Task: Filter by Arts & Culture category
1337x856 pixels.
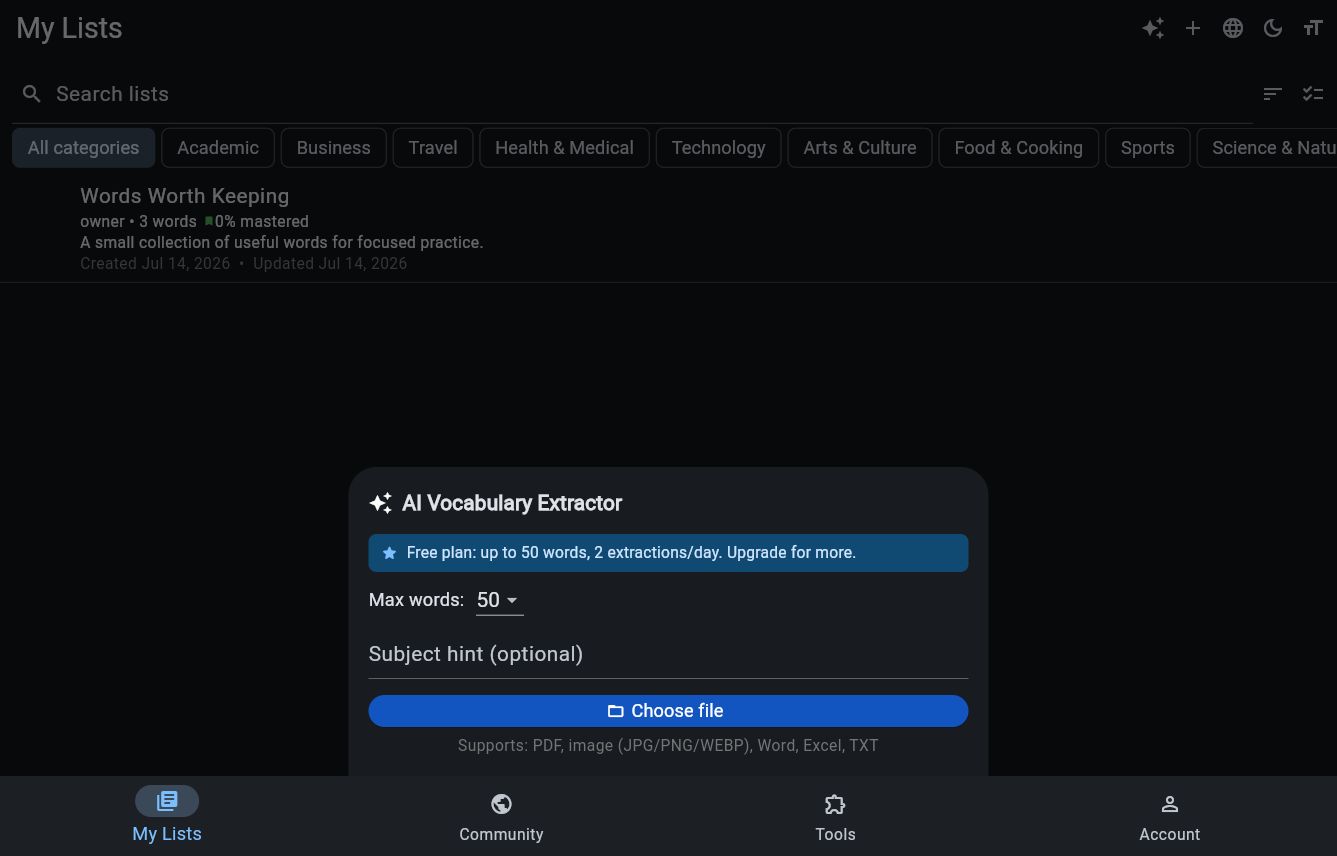Action: tap(860, 148)
